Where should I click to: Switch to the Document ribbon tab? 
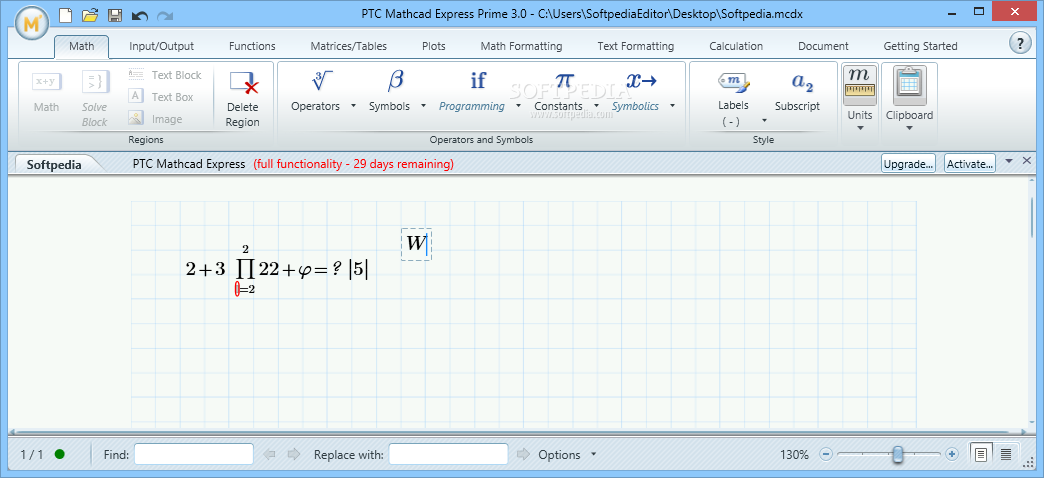pyautogui.click(x=823, y=46)
